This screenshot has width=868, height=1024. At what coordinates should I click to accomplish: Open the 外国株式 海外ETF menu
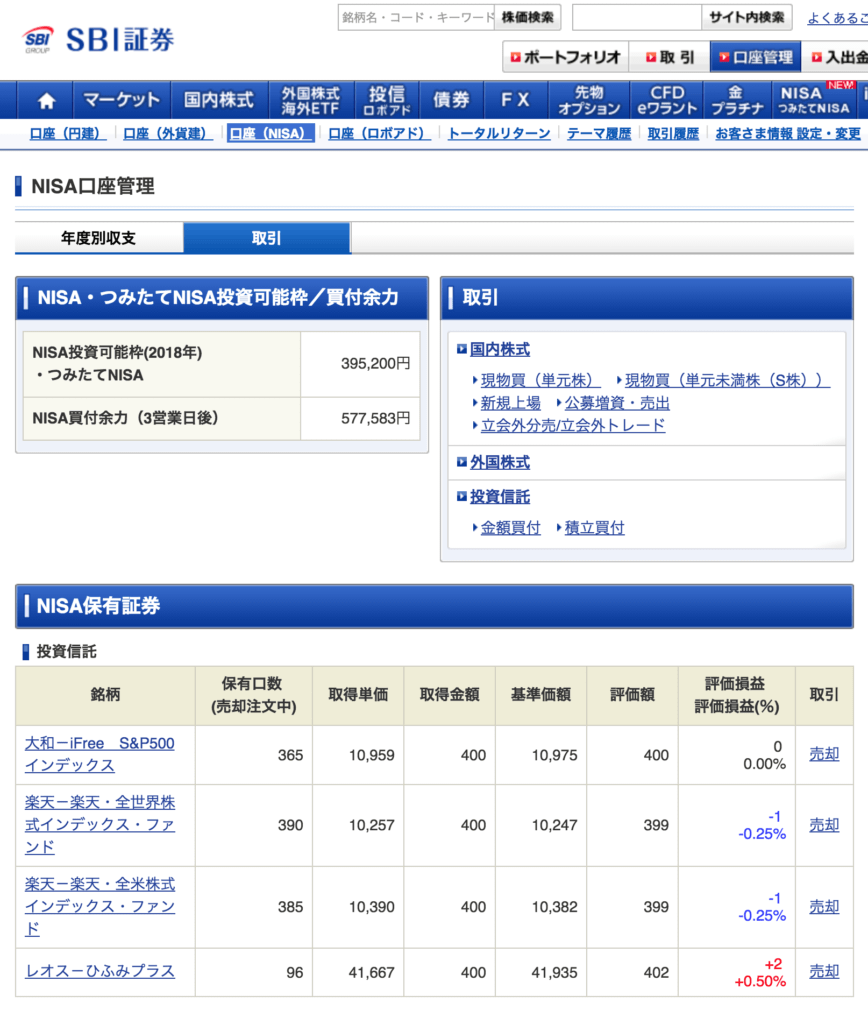311,101
